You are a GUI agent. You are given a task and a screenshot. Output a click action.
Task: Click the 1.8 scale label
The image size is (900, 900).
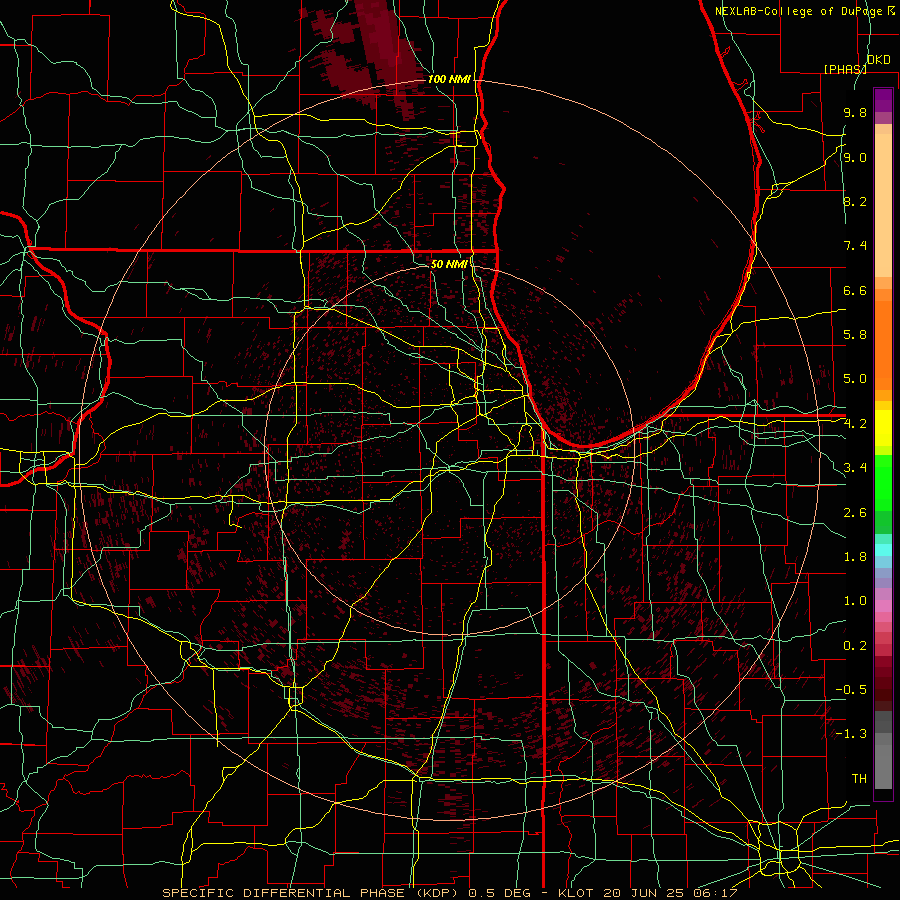click(x=855, y=557)
